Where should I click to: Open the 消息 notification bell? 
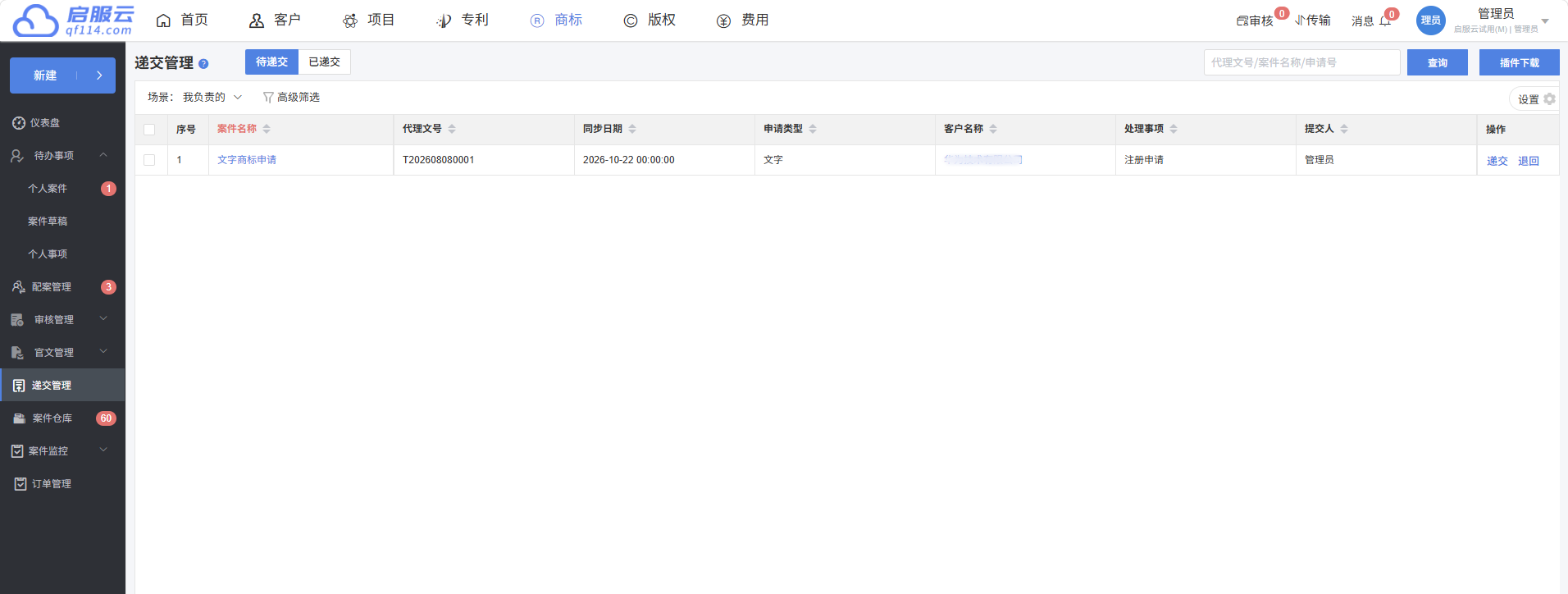[x=1385, y=21]
